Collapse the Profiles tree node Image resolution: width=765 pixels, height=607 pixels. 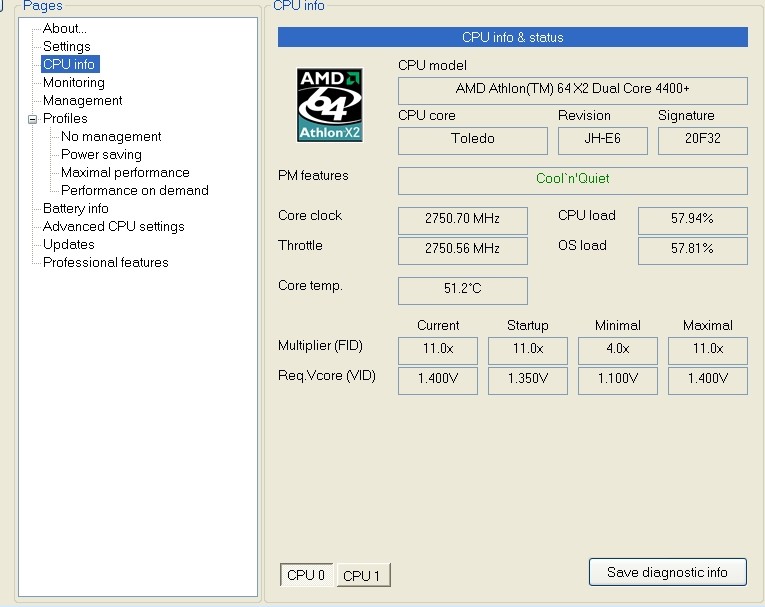[32, 119]
